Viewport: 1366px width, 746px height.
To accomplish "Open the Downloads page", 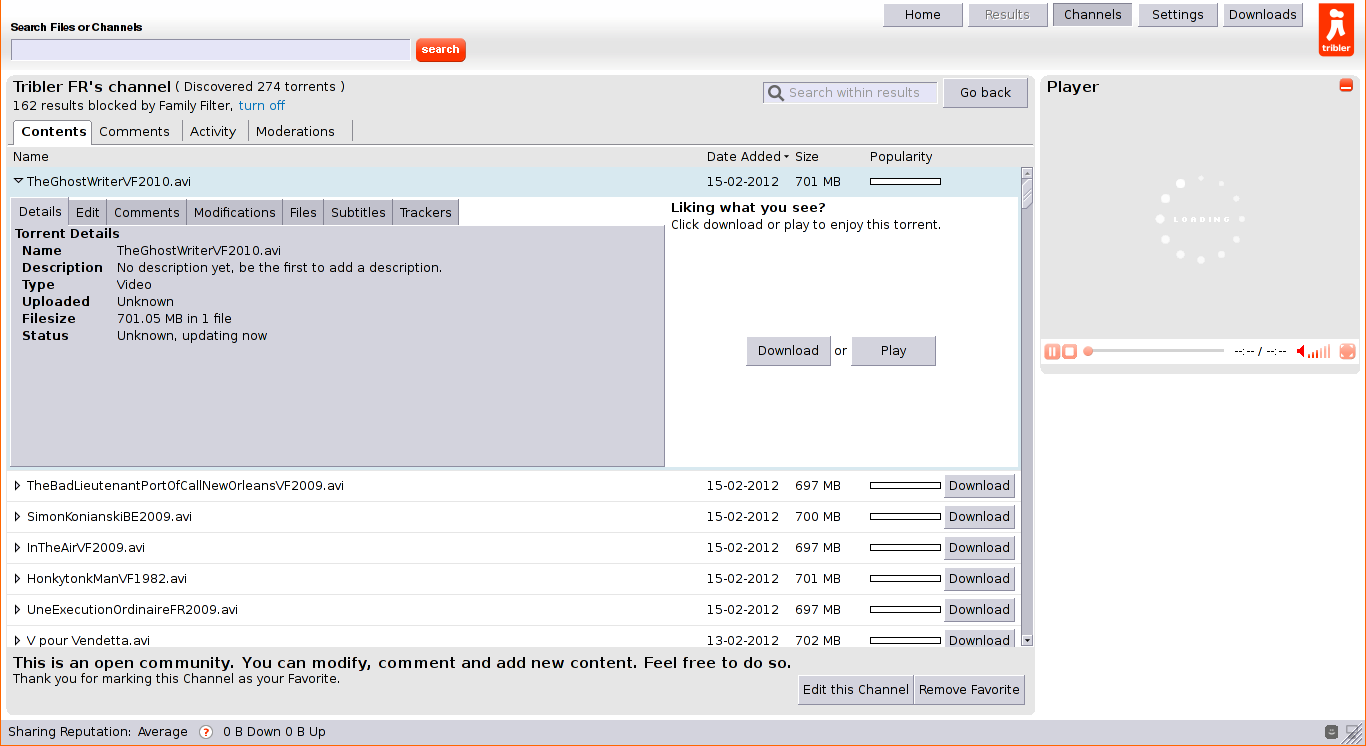I will click(x=1262, y=15).
